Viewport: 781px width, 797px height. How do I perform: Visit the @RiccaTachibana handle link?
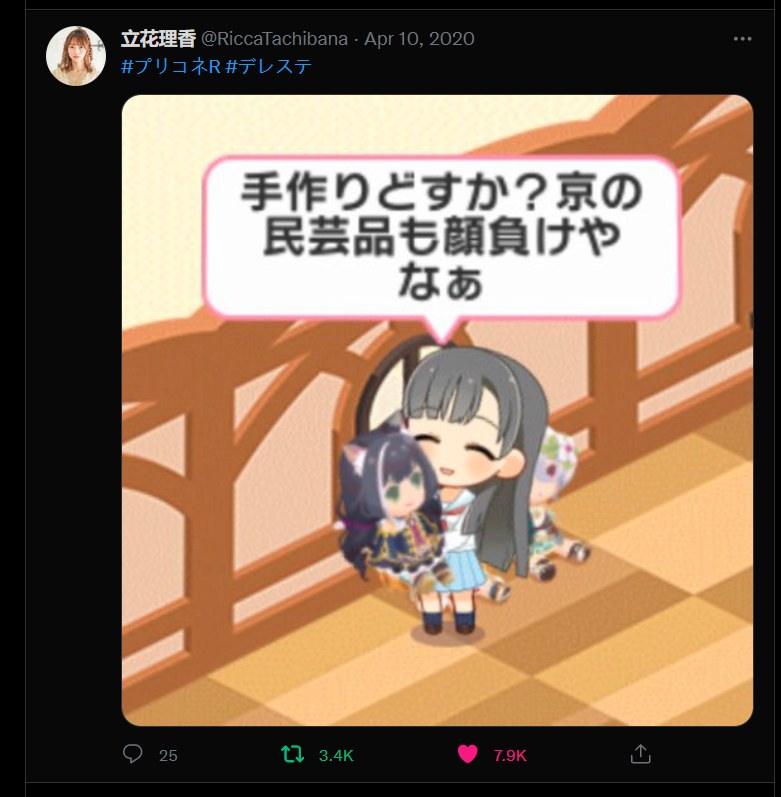pos(274,39)
